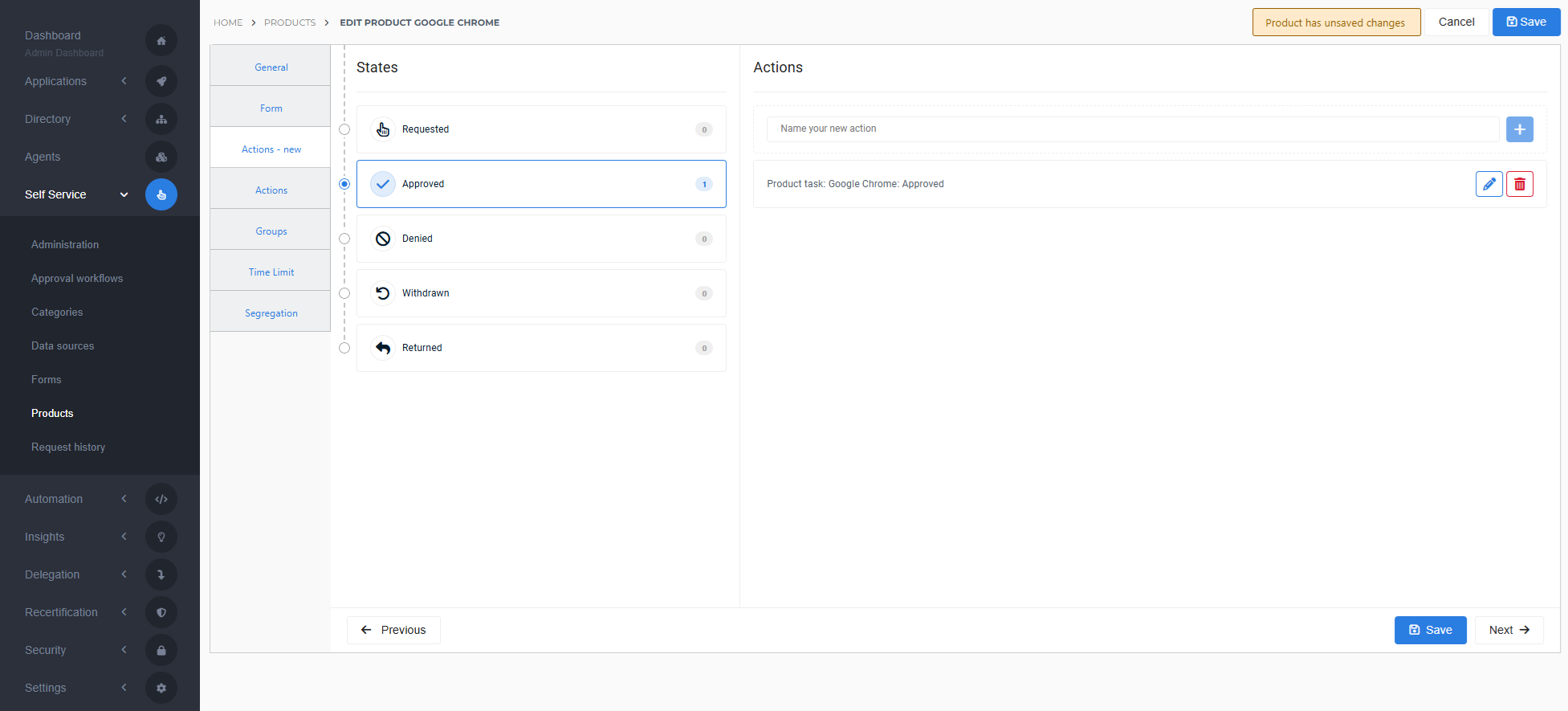Select the Denied state radio button
This screenshot has width=1568, height=711.
pyautogui.click(x=344, y=239)
